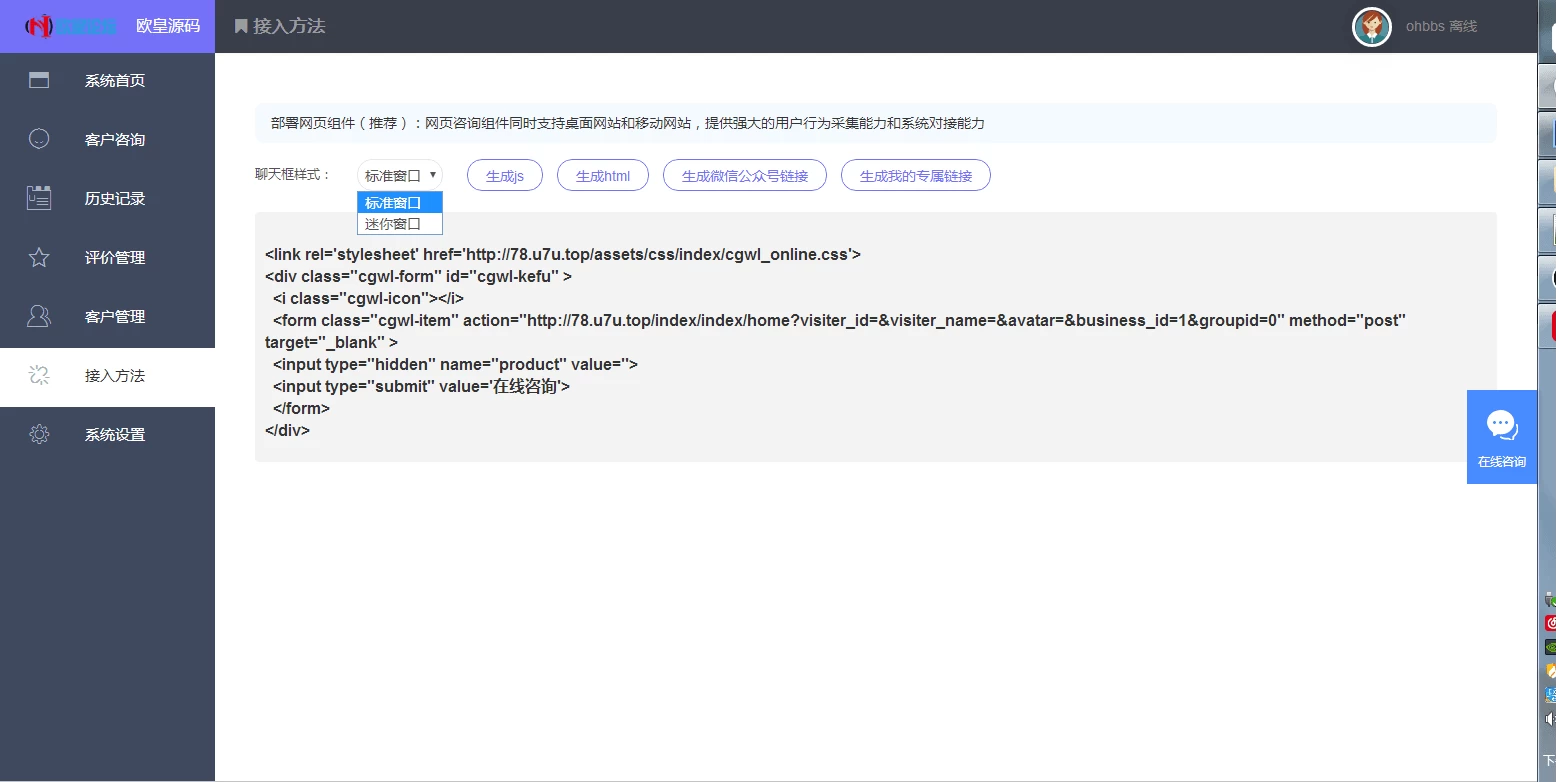Click the 客户咨询 smiley face icon
The width and height of the screenshot is (1557, 782).
[x=39, y=139]
